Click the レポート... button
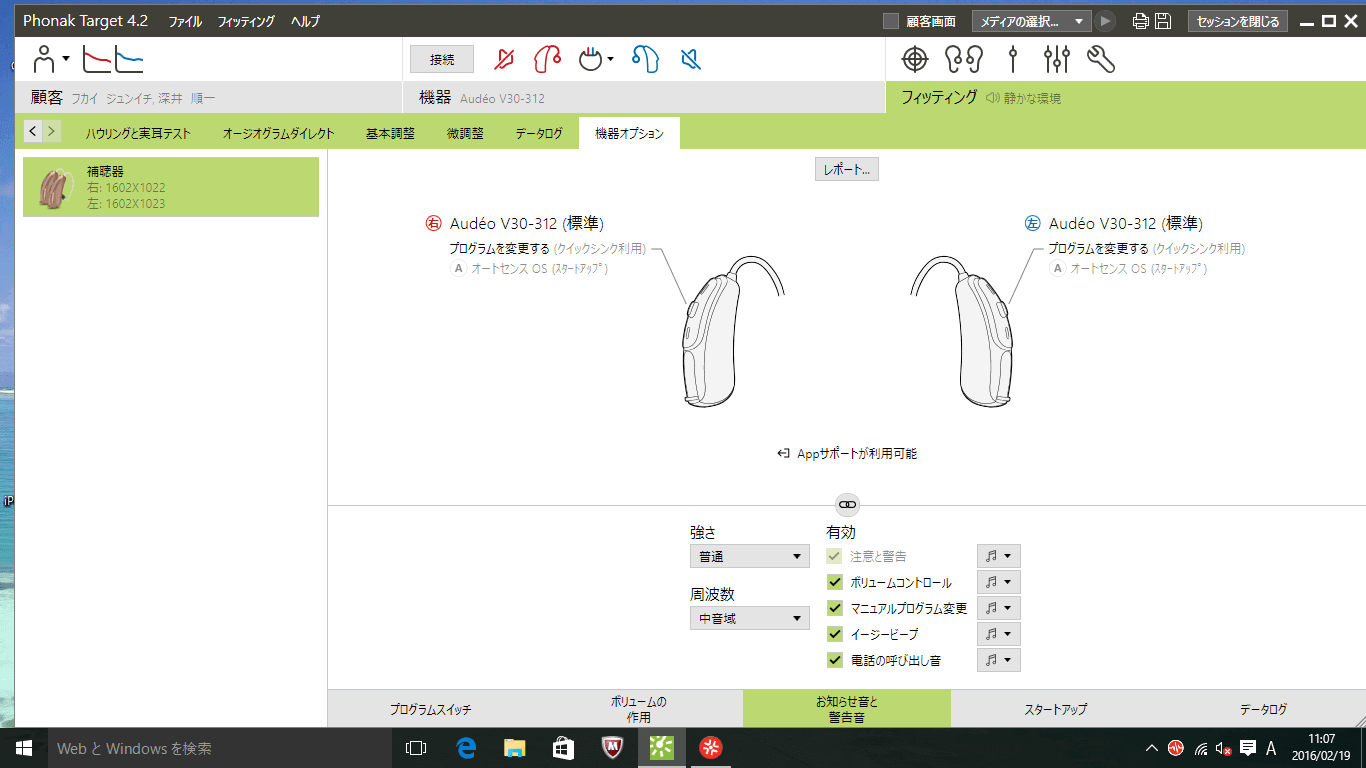The height and width of the screenshot is (768, 1366). point(847,170)
